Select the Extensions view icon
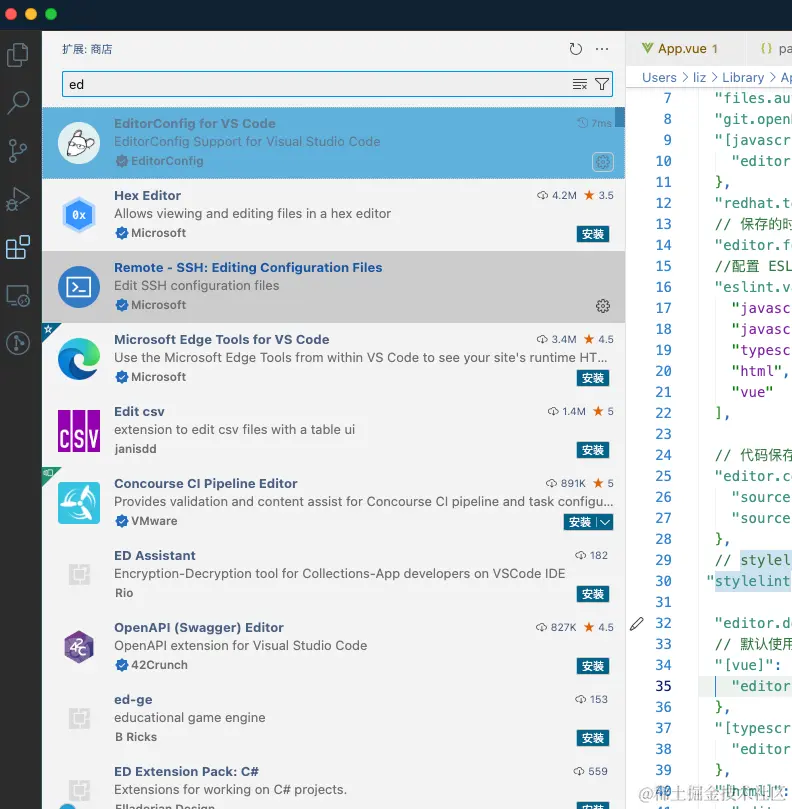This screenshot has height=809, width=792. click(18, 247)
